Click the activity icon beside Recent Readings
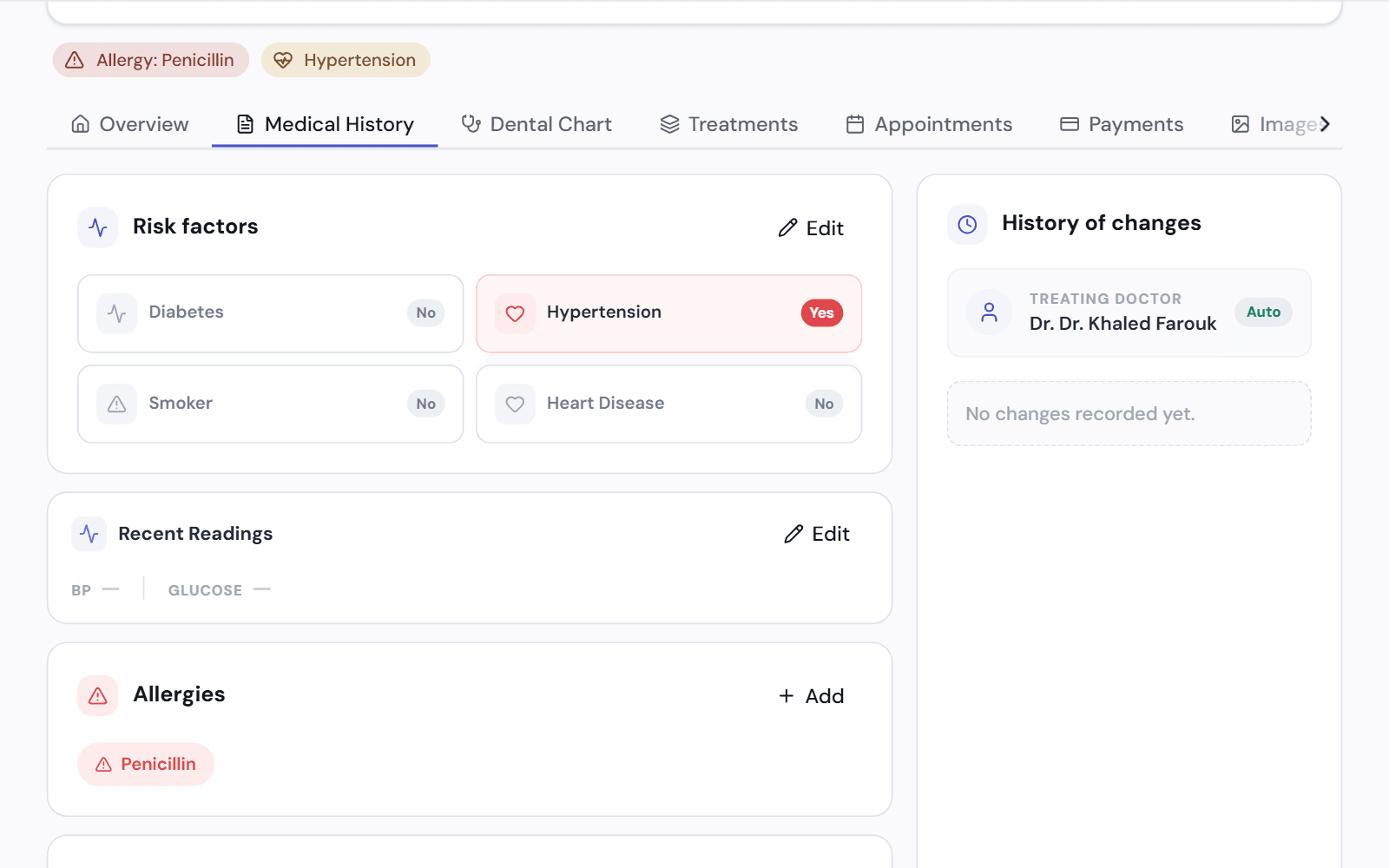This screenshot has height=868, width=1389. pyautogui.click(x=89, y=534)
